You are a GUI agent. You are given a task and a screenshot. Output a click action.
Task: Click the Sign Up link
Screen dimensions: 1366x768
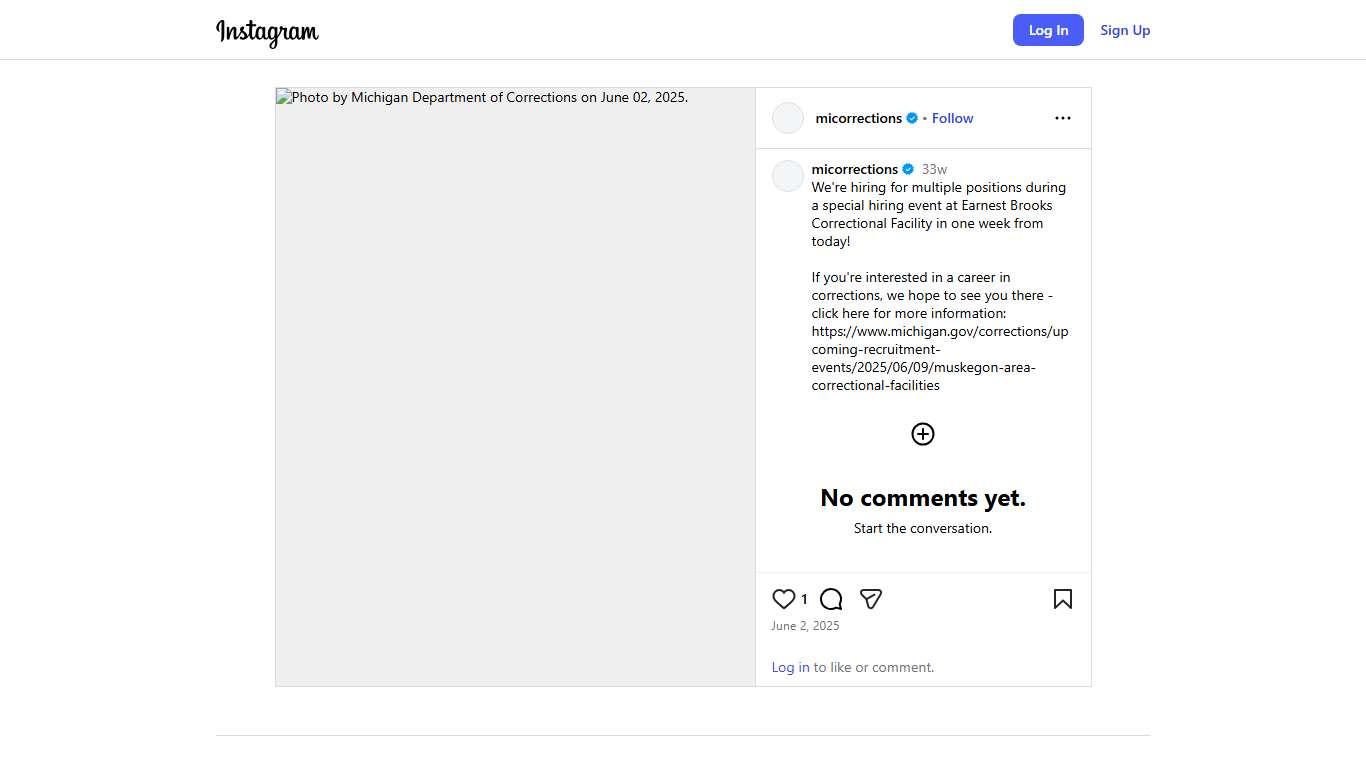pos(1125,30)
